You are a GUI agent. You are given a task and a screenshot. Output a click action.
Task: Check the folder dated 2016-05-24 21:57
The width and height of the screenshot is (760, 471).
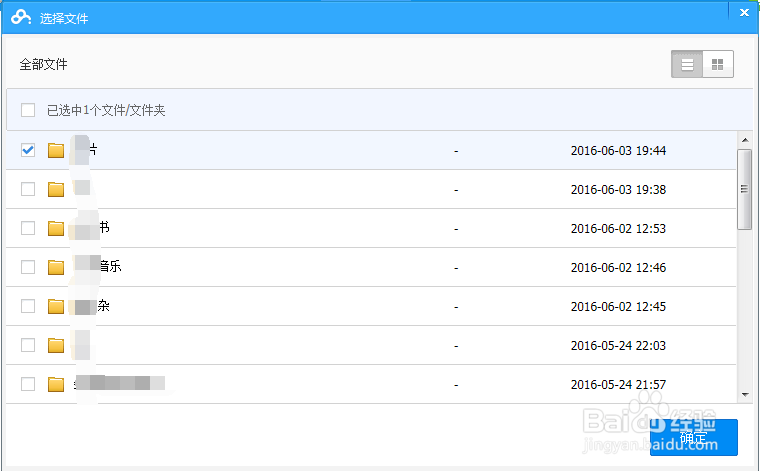pos(28,384)
